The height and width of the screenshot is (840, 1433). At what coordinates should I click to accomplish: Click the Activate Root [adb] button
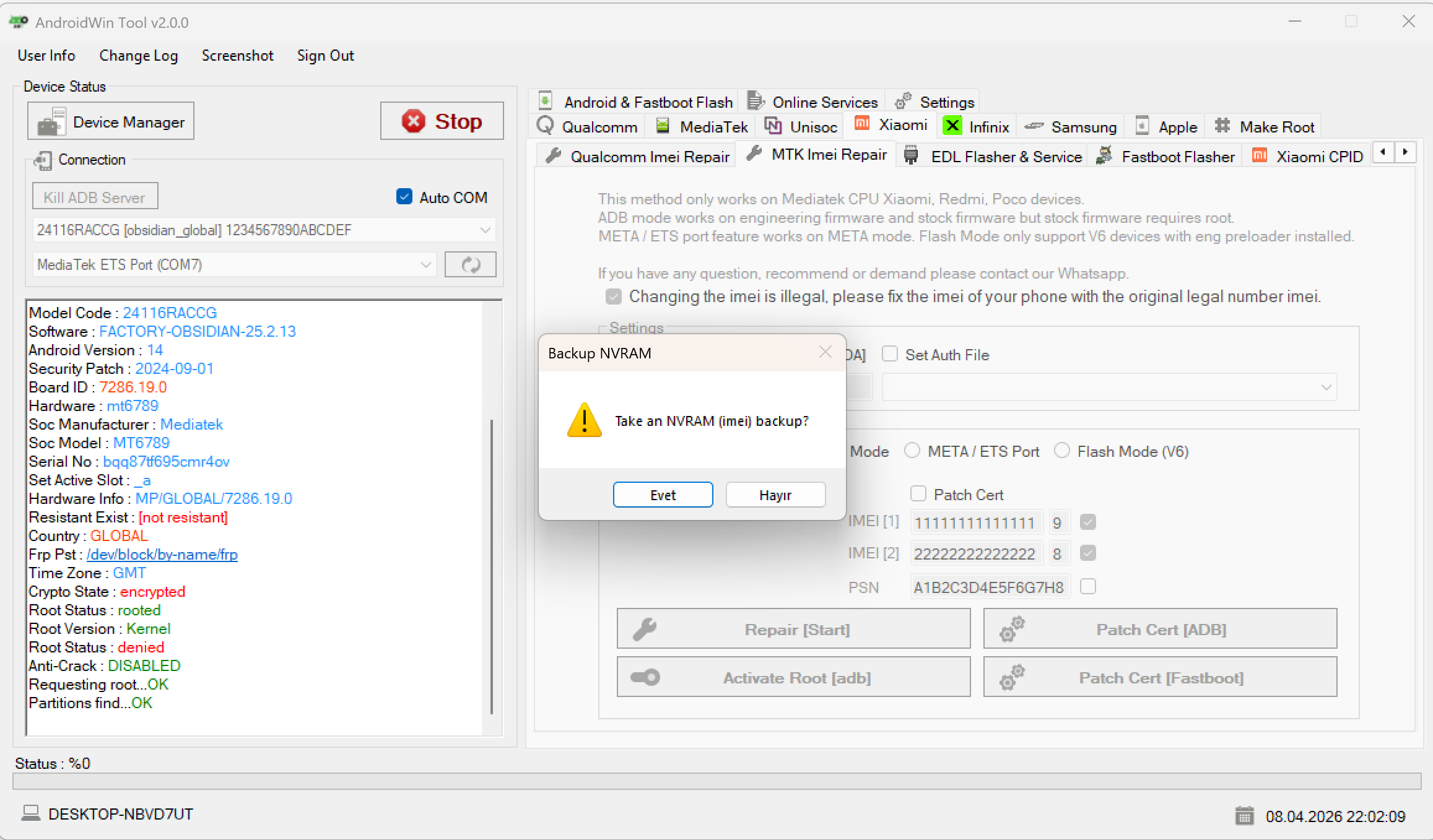click(x=793, y=677)
